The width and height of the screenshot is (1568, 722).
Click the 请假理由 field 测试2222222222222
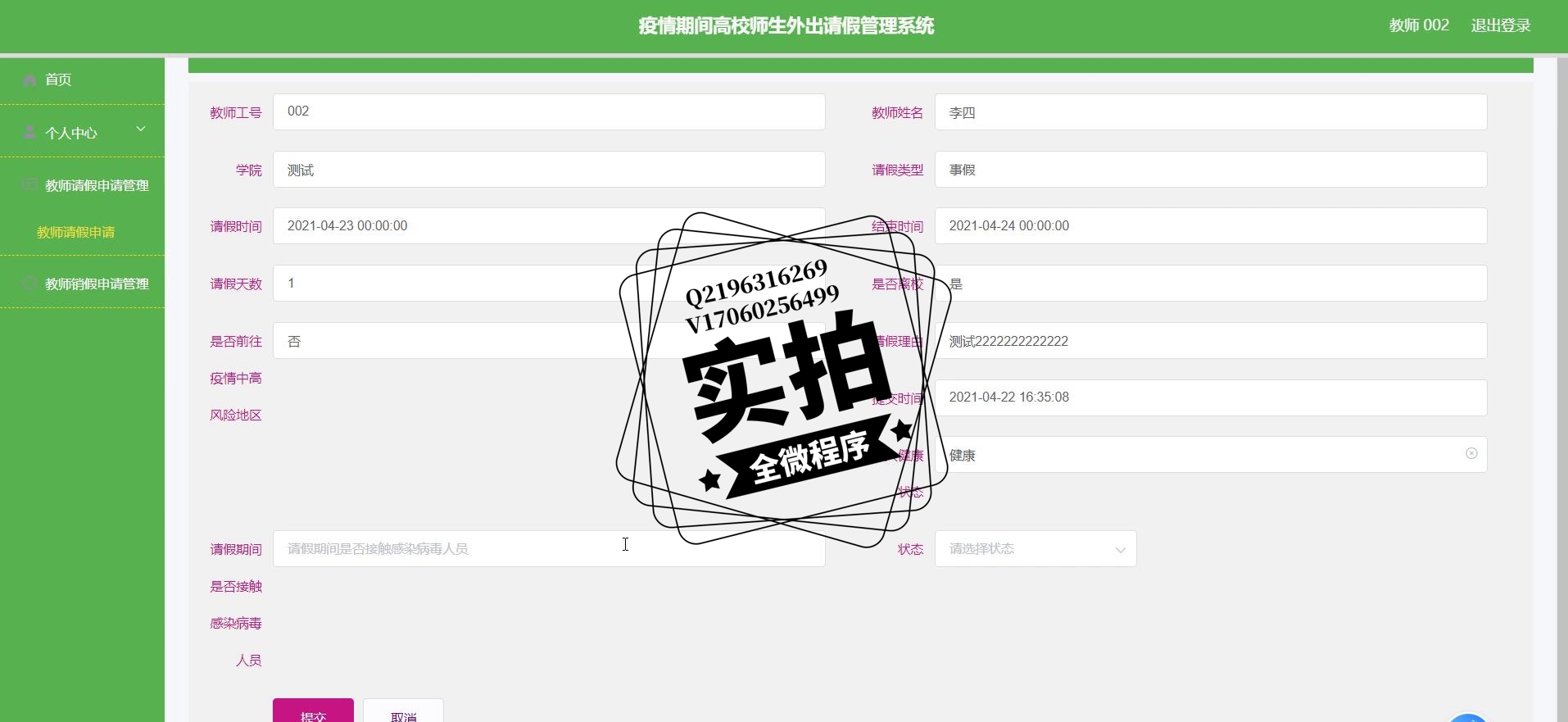(1211, 340)
